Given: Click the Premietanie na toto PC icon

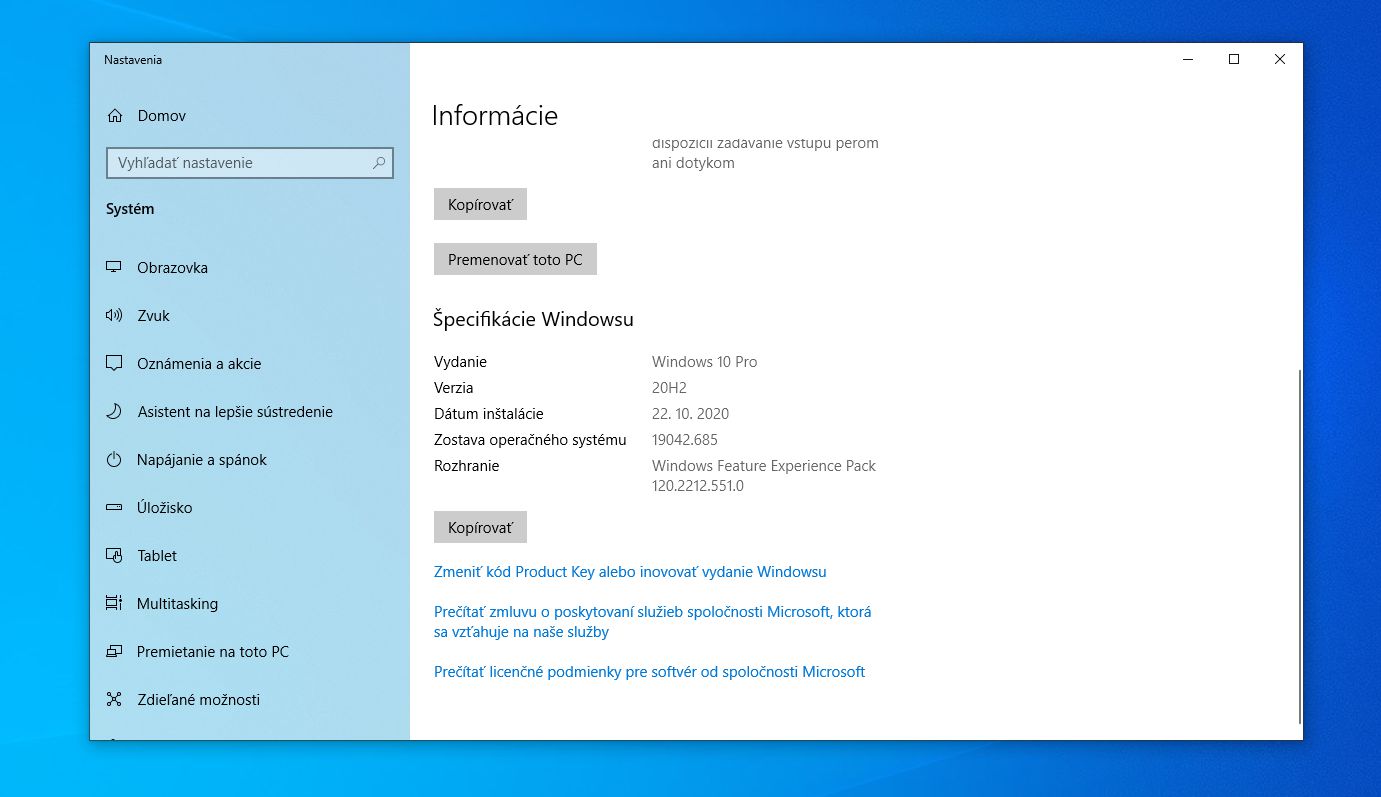Looking at the screenshot, I should 114,652.
